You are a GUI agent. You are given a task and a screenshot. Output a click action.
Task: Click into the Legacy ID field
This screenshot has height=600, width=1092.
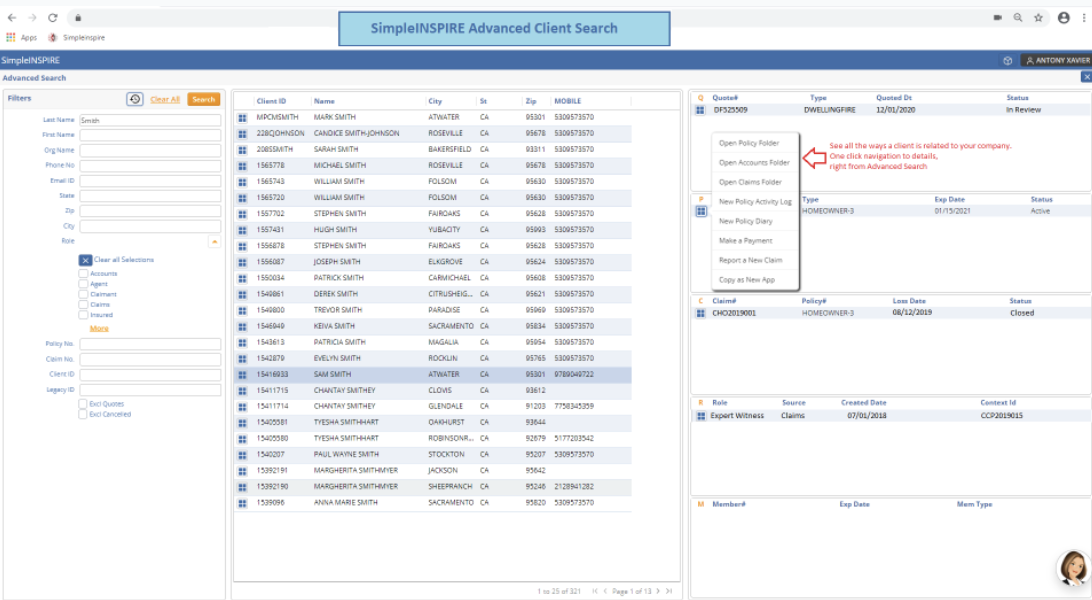(x=150, y=390)
